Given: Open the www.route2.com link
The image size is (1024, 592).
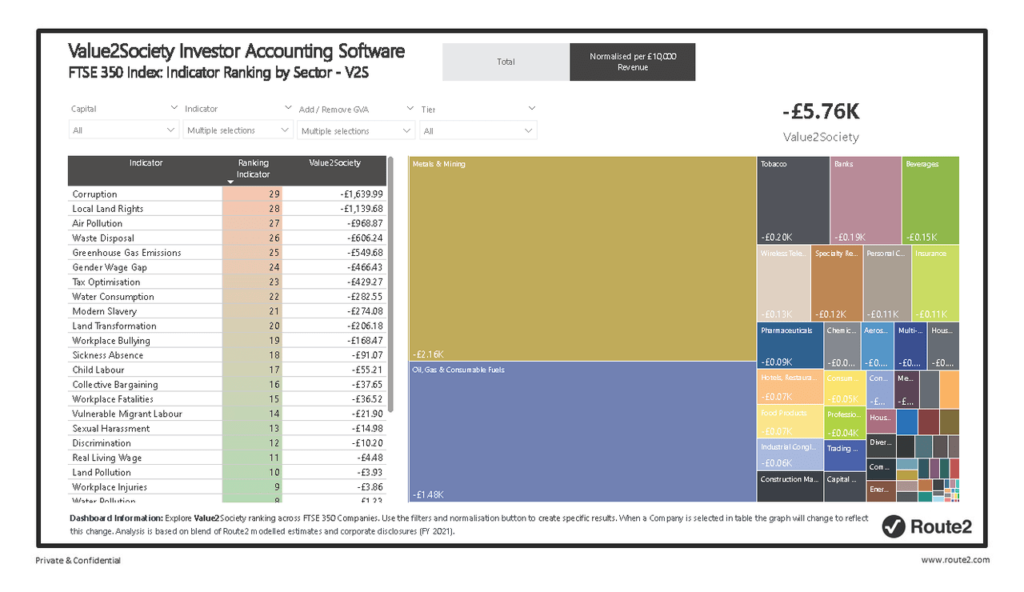Looking at the screenshot, I should click(x=955, y=560).
